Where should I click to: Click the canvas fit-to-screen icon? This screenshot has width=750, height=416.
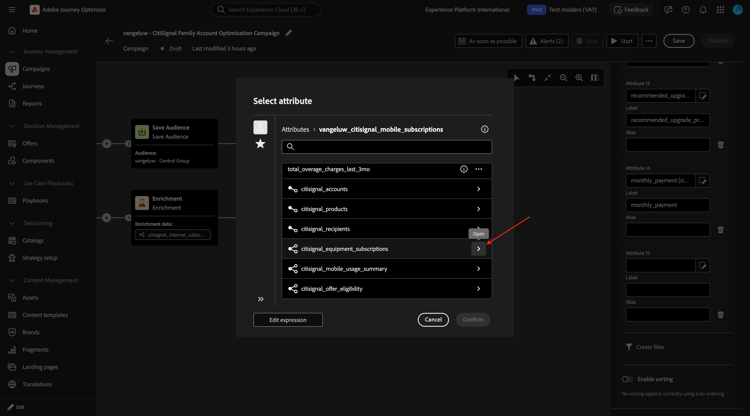pos(548,78)
